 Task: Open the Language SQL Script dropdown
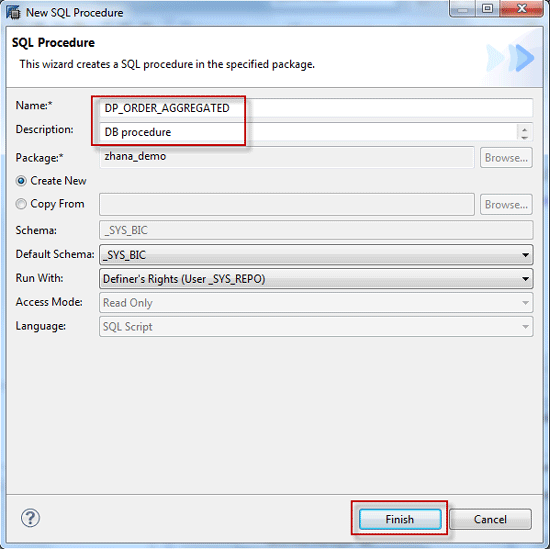(316, 327)
